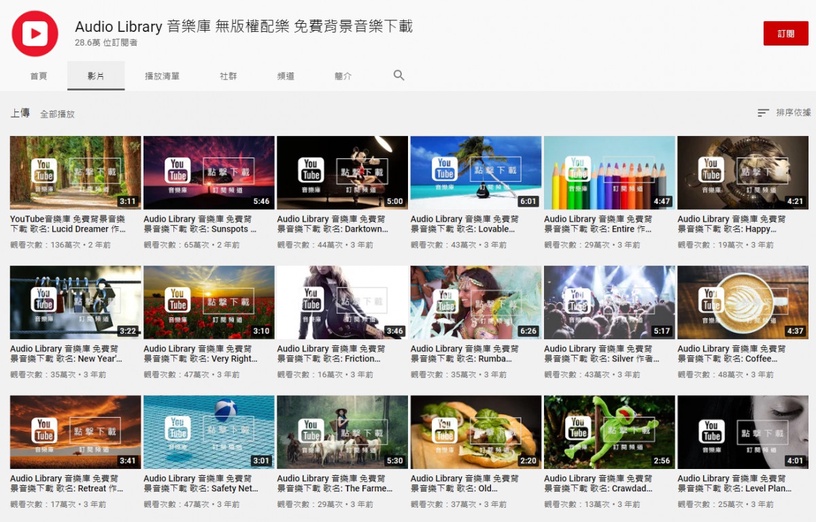This screenshot has width=816, height=522.
Task: Click title 歌名: Silver video link
Action: (602, 353)
